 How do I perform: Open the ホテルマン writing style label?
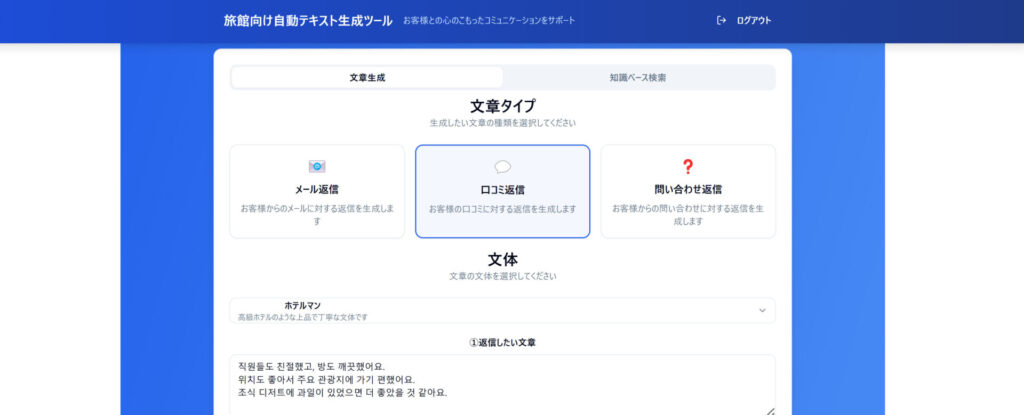(x=302, y=305)
